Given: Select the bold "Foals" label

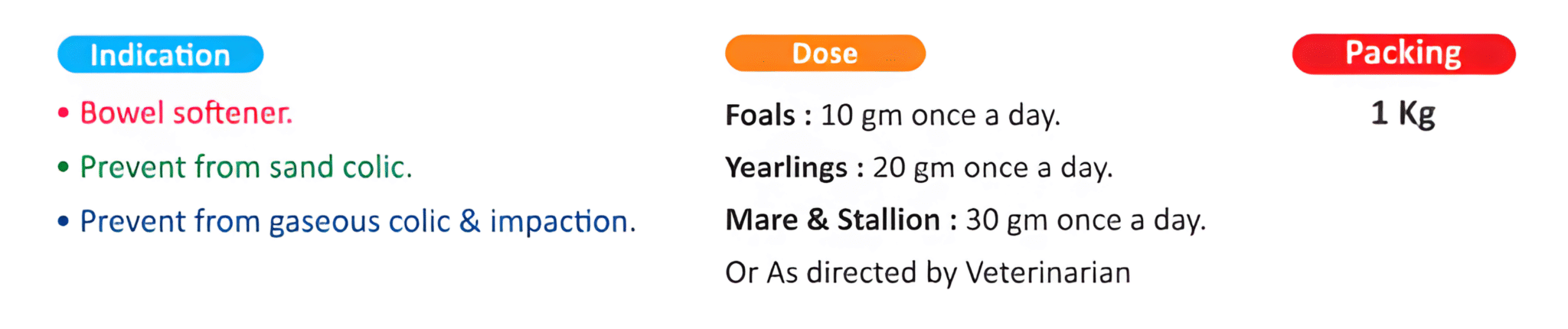Looking at the screenshot, I should point(760,116).
